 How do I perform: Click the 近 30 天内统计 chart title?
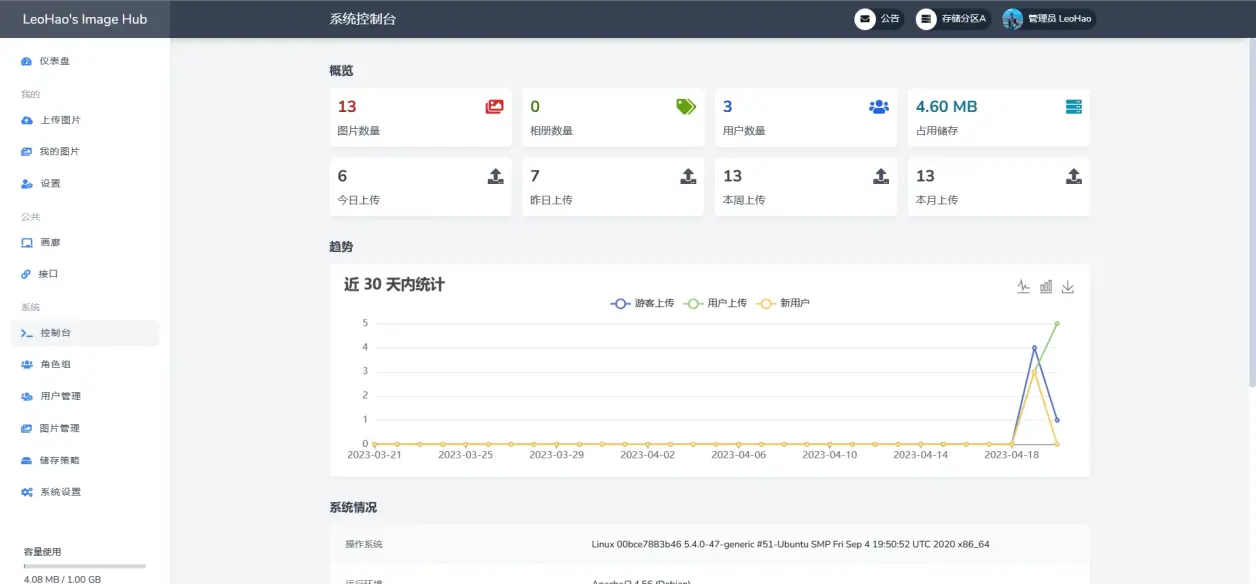coord(394,284)
